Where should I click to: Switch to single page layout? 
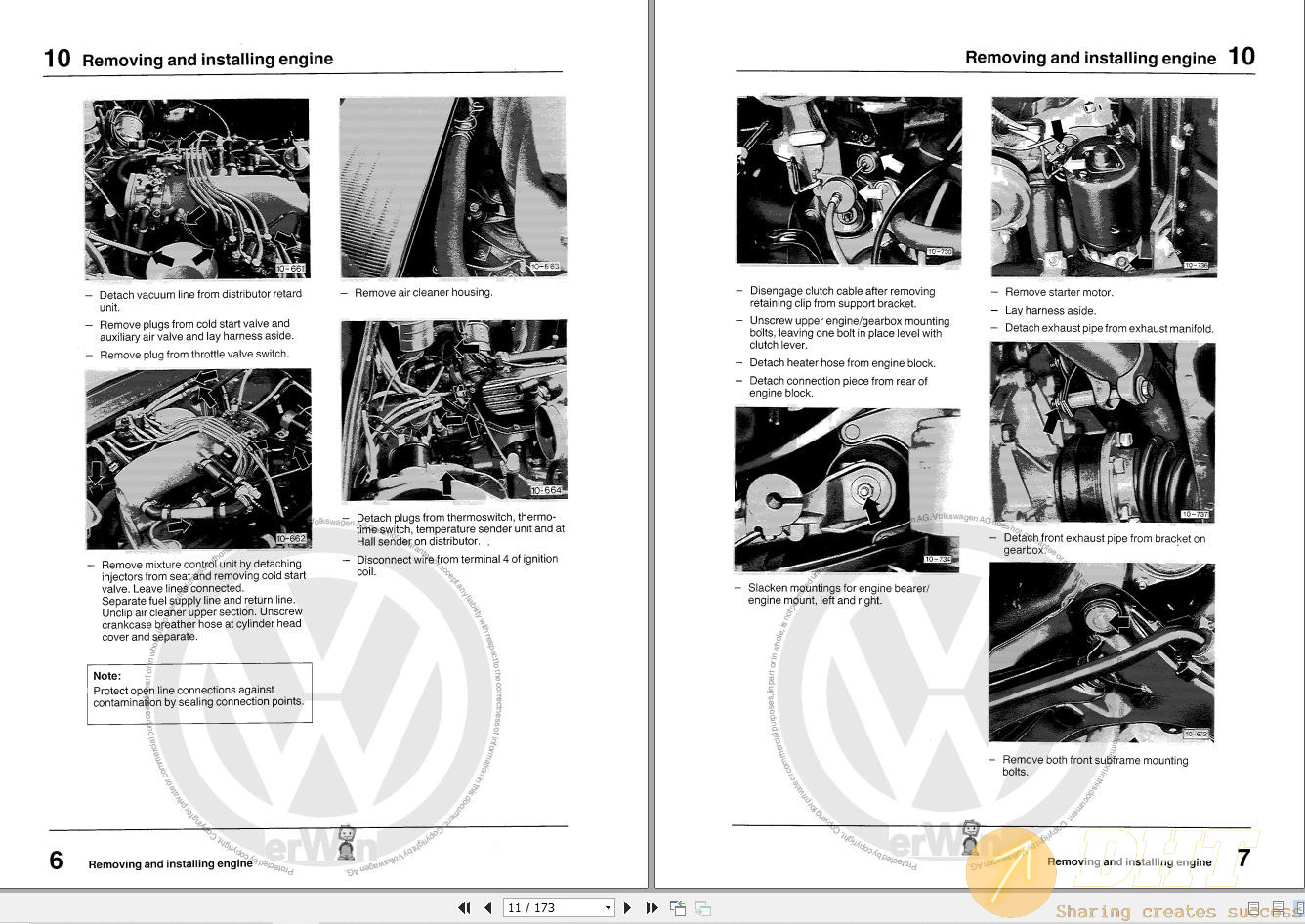pyautogui.click(x=1254, y=909)
